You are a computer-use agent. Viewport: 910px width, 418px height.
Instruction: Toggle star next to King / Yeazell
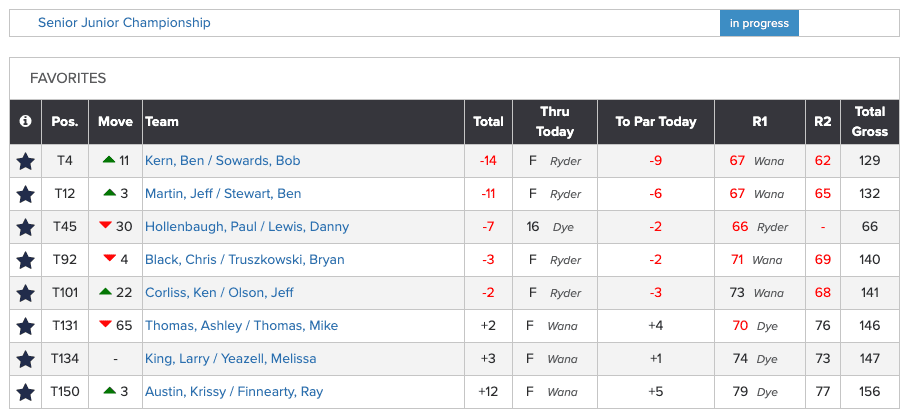click(25, 359)
